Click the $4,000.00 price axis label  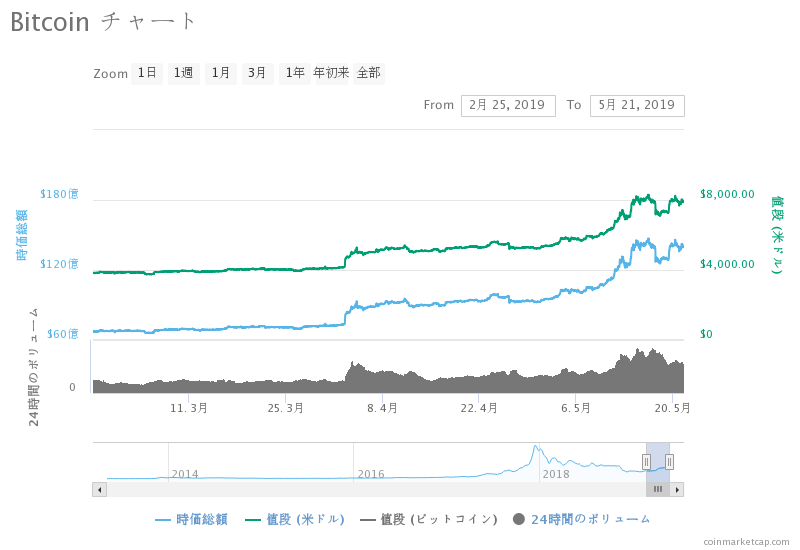pos(727,264)
